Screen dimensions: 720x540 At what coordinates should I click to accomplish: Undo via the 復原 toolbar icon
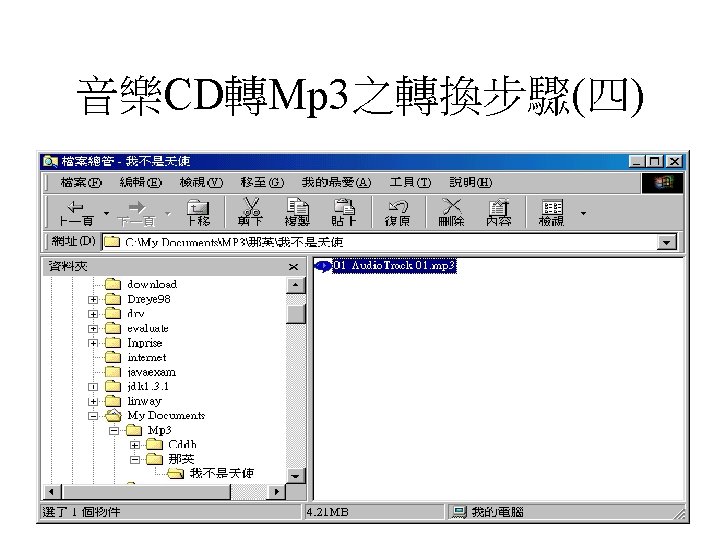(x=398, y=213)
